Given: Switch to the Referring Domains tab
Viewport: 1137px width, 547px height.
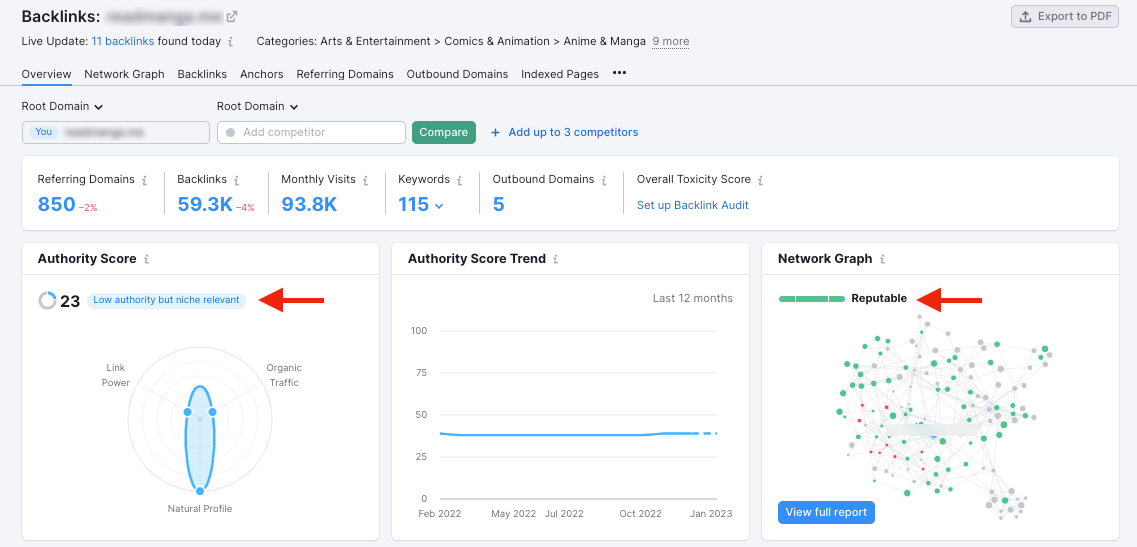Looking at the screenshot, I should coord(345,74).
